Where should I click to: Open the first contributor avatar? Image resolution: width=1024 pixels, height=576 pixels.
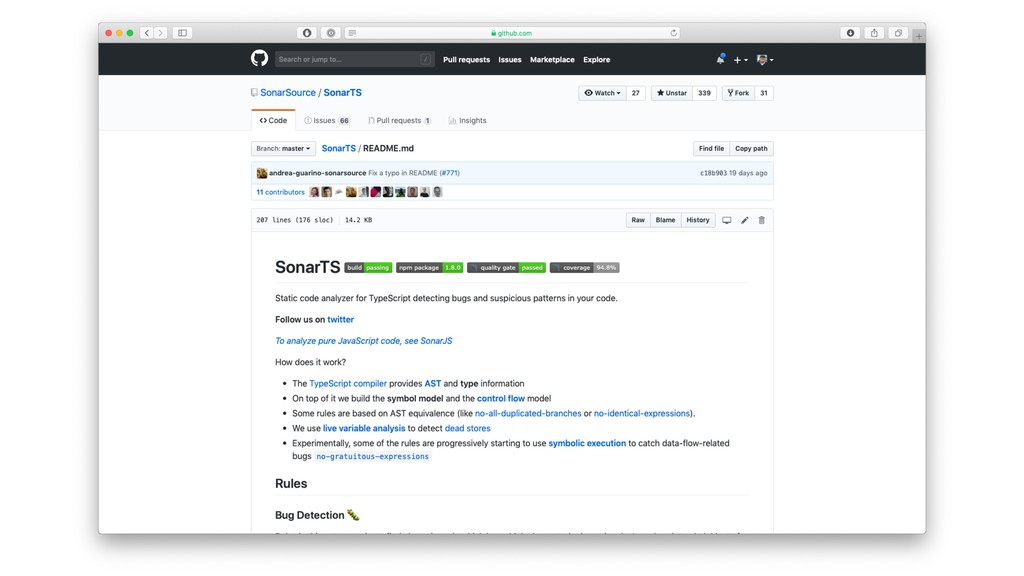point(314,192)
